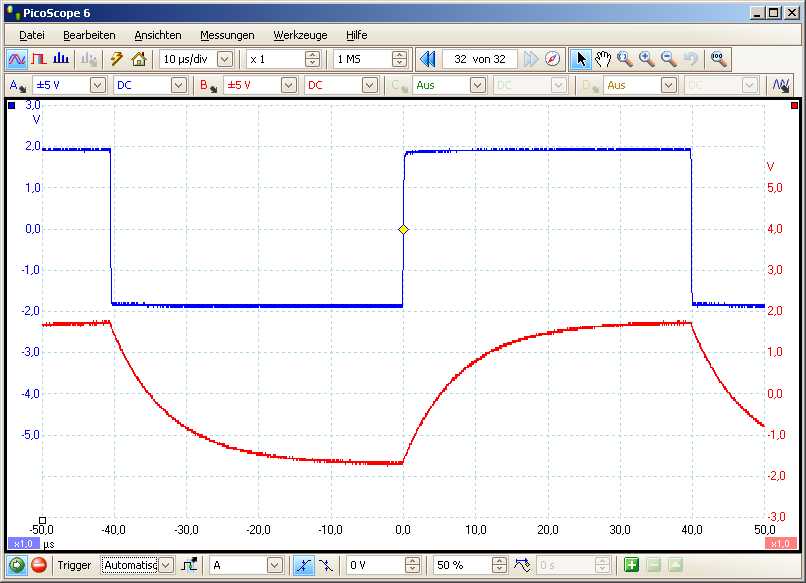806x583 pixels.
Task: Open timebase 10 µs/div dropdown
Action: 225,59
